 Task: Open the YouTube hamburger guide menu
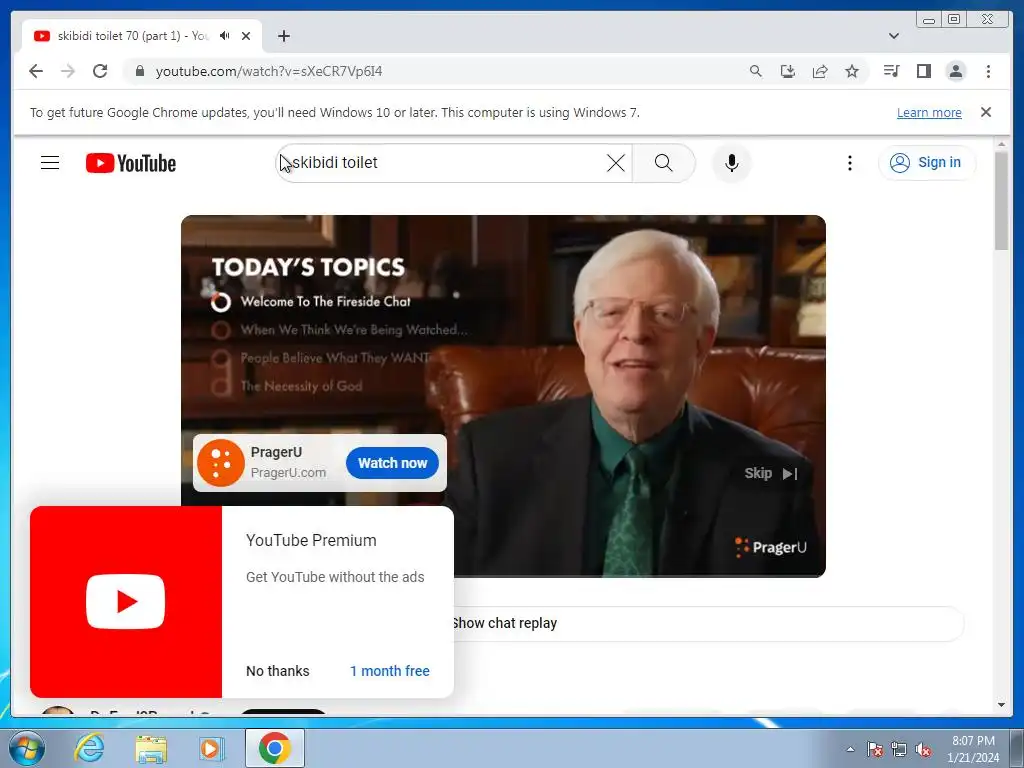[x=50, y=163]
